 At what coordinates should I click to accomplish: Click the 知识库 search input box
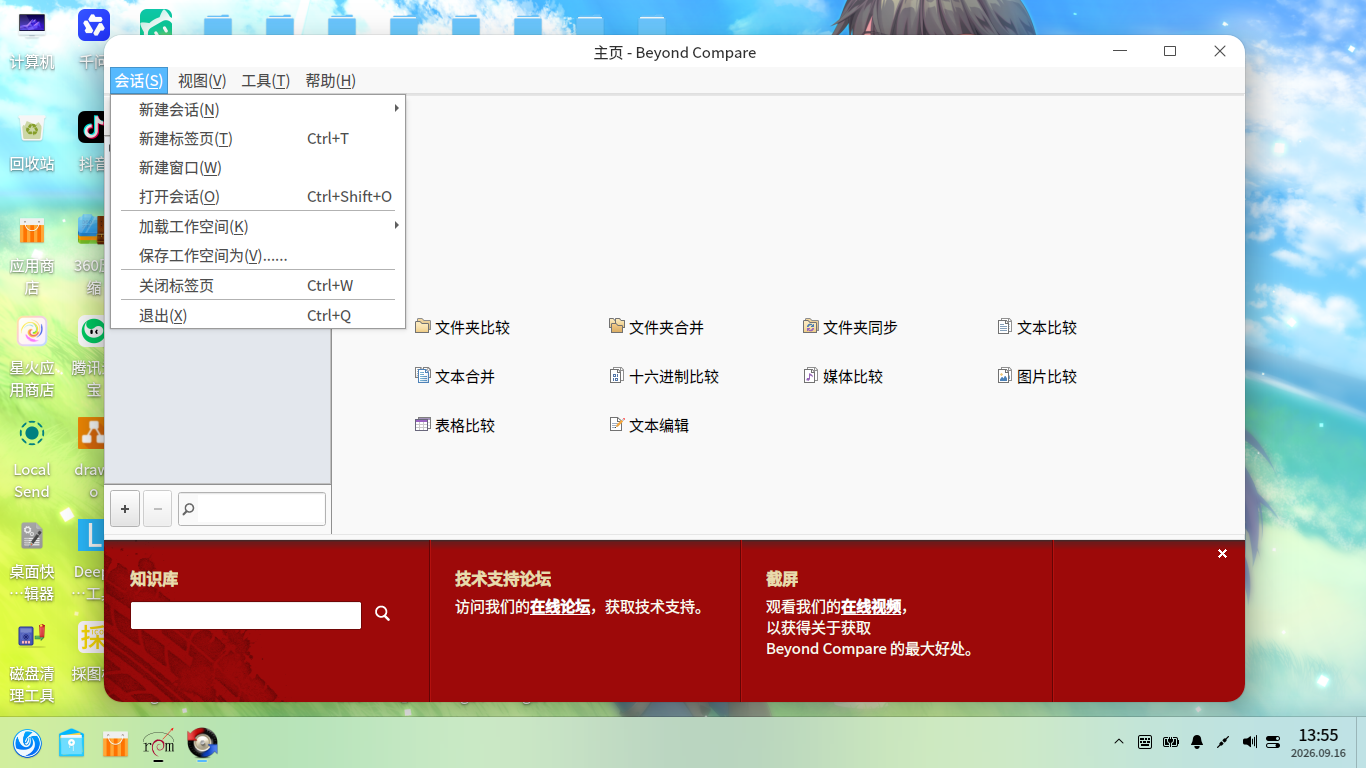click(x=246, y=615)
